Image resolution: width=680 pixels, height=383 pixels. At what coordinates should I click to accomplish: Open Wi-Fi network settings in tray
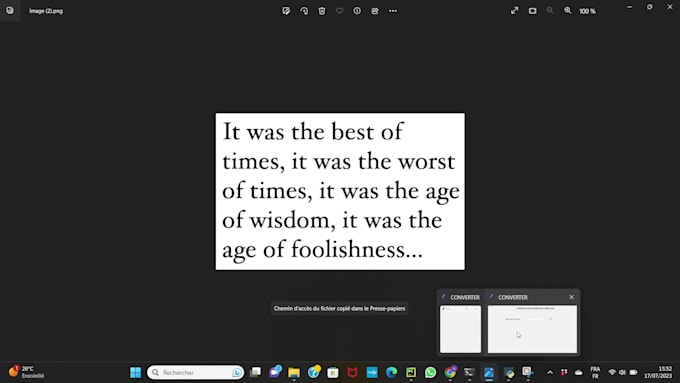coord(612,372)
